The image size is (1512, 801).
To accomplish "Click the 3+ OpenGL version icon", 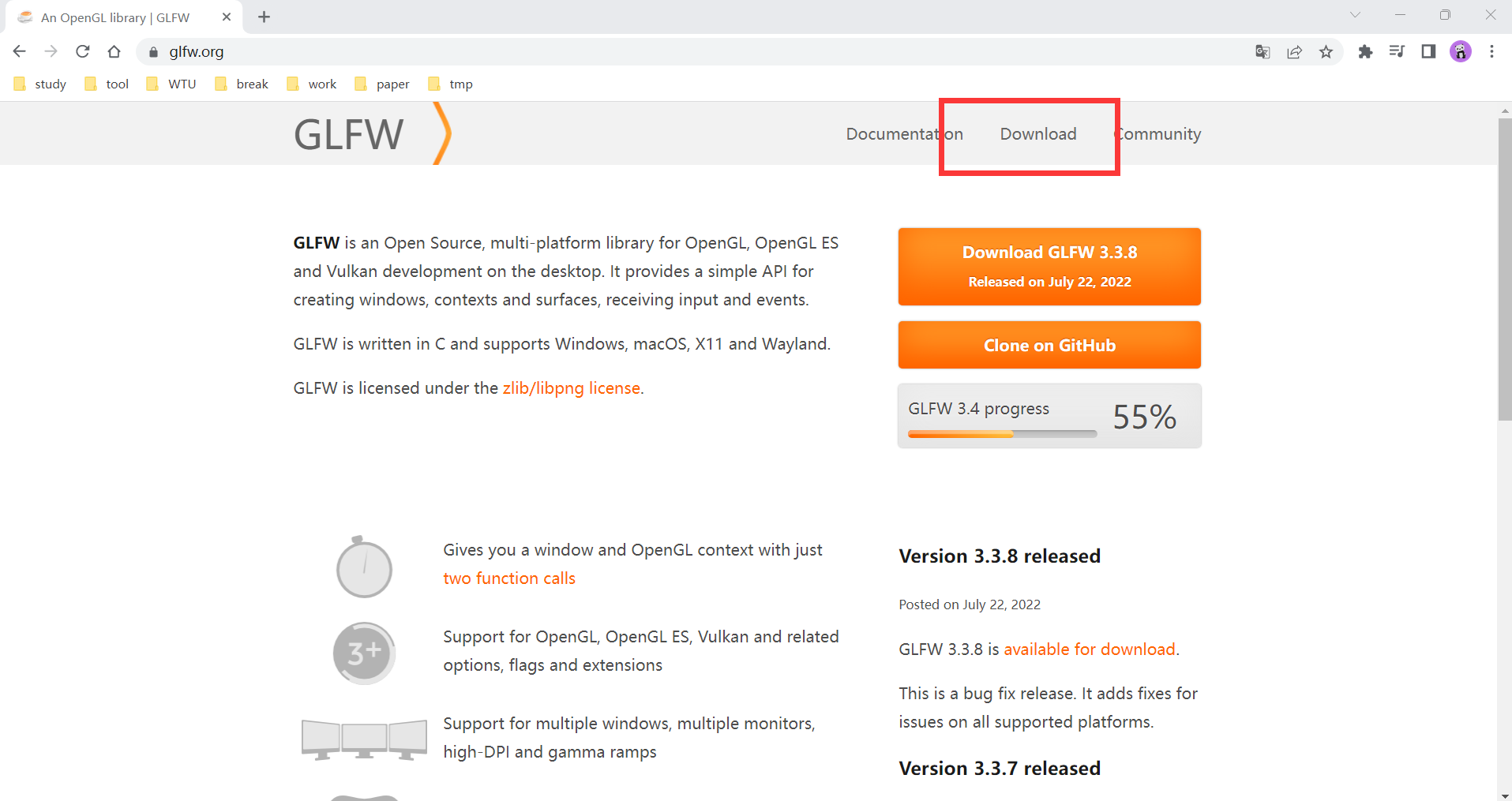I will tap(364, 653).
